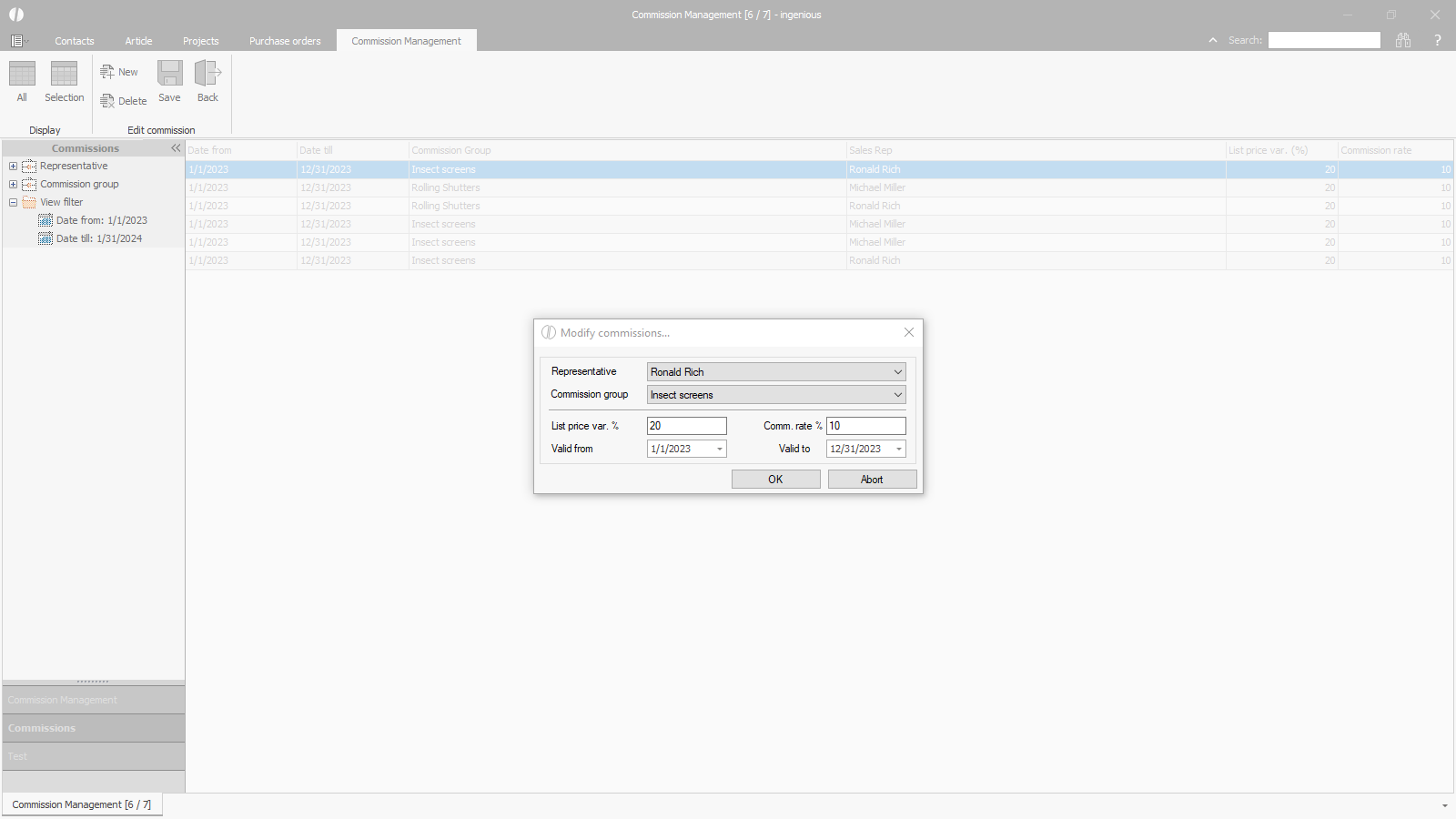Click the Comm. rate % input field
1456x819 pixels.
click(865, 426)
